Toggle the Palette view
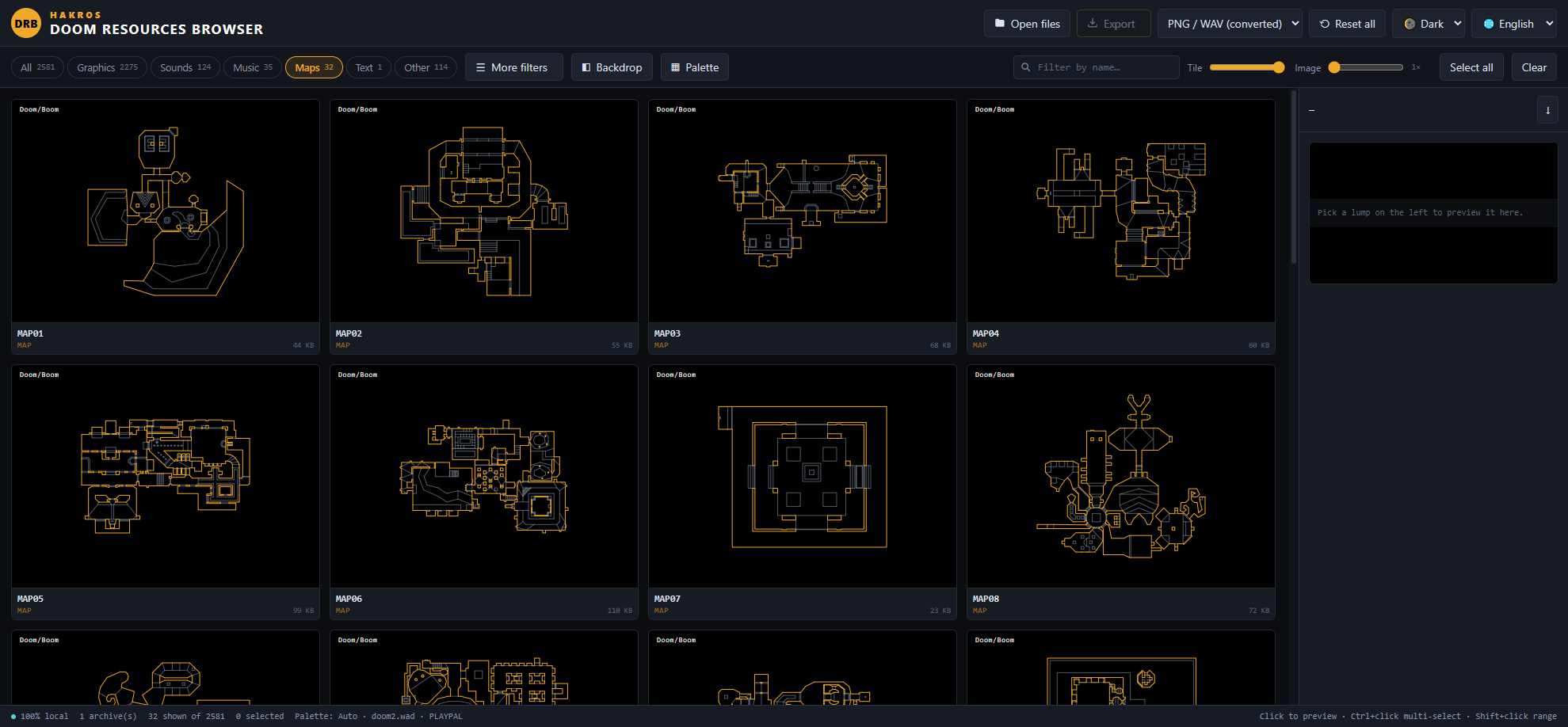The width and height of the screenshot is (1568, 727). click(x=695, y=67)
